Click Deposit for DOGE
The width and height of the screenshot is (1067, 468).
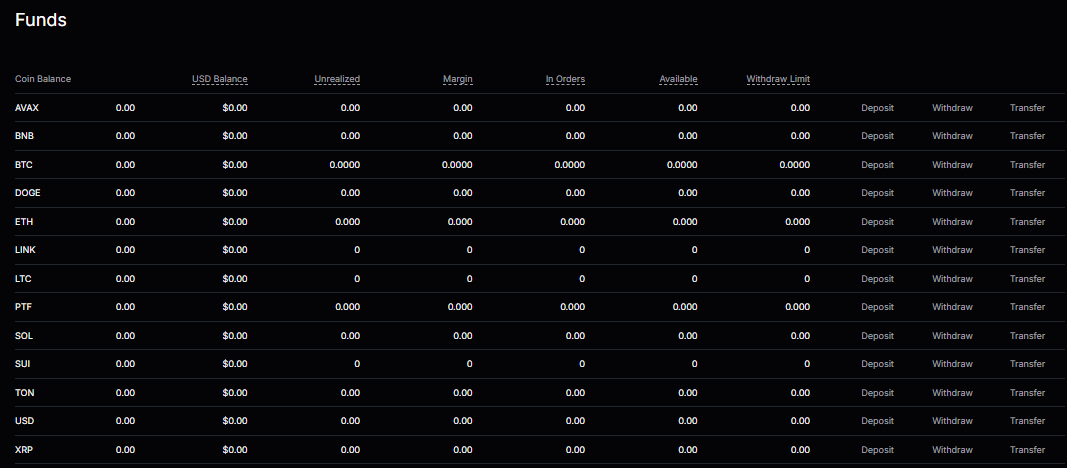(877, 193)
